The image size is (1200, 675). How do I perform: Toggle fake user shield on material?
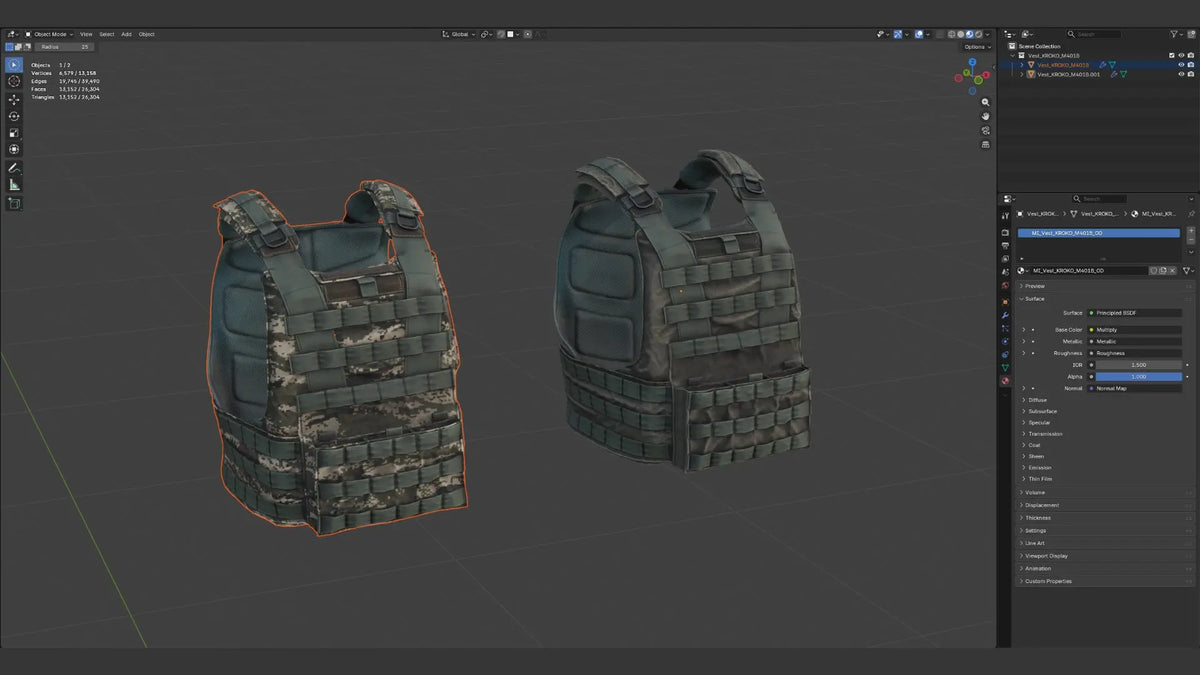(1153, 271)
